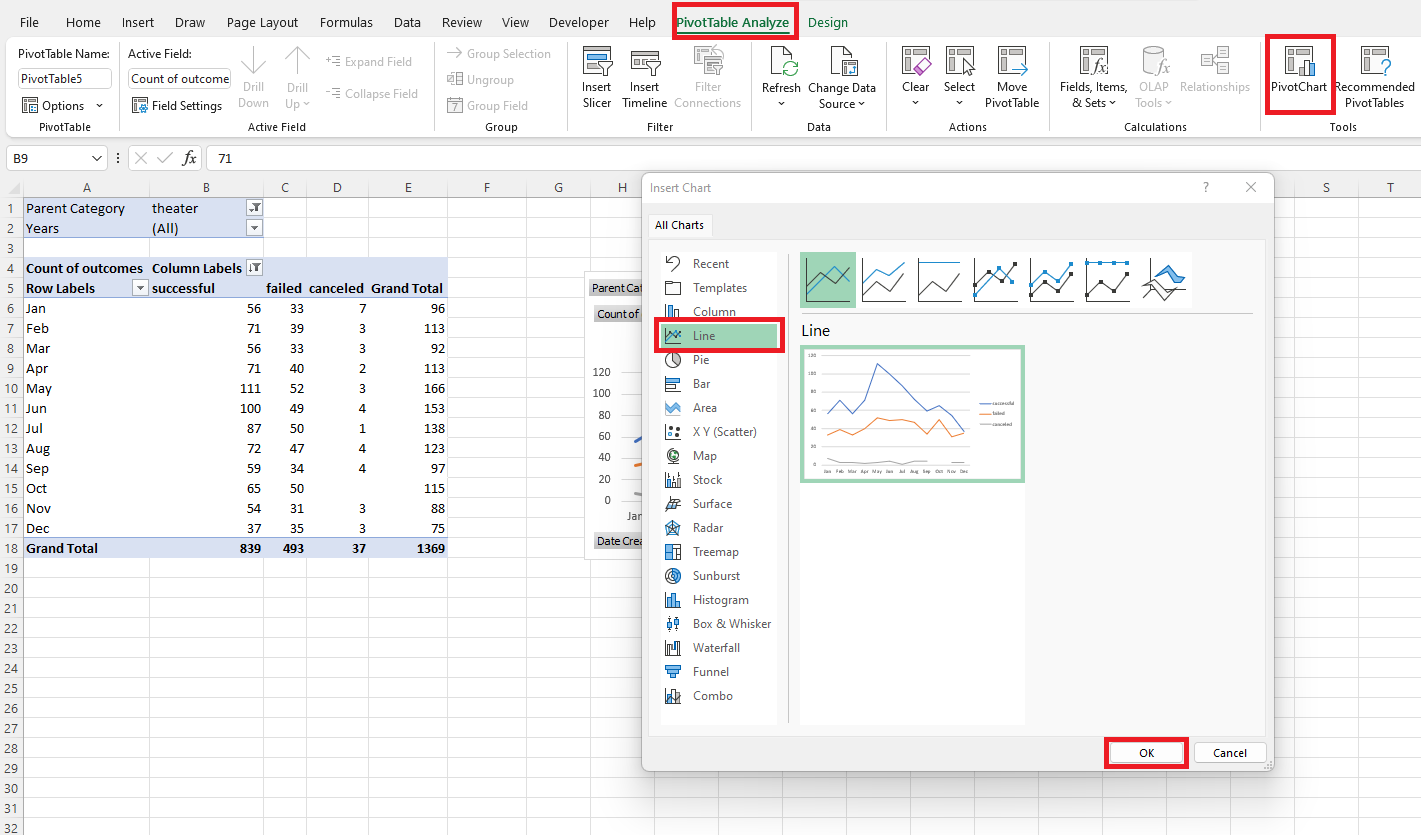Choose the Pie chart category
1421x835 pixels.
coord(703,359)
